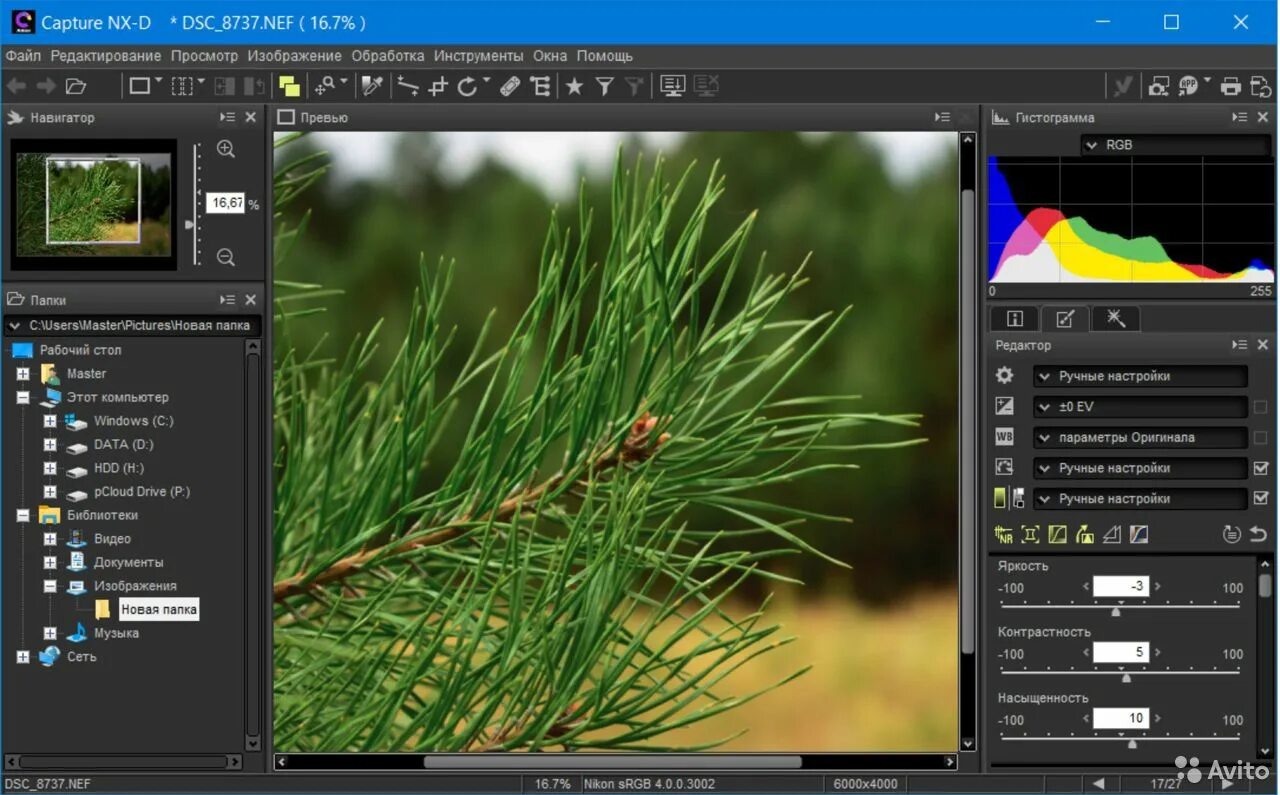This screenshot has width=1280, height=795.
Task: Open the noise reduction NR panel
Action: [x=1004, y=534]
